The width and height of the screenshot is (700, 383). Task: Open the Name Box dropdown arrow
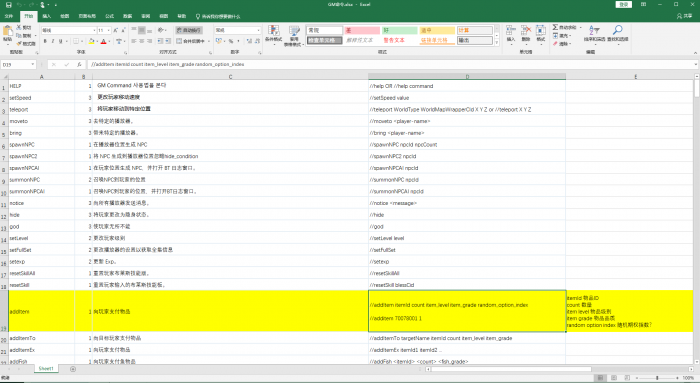tap(33, 65)
